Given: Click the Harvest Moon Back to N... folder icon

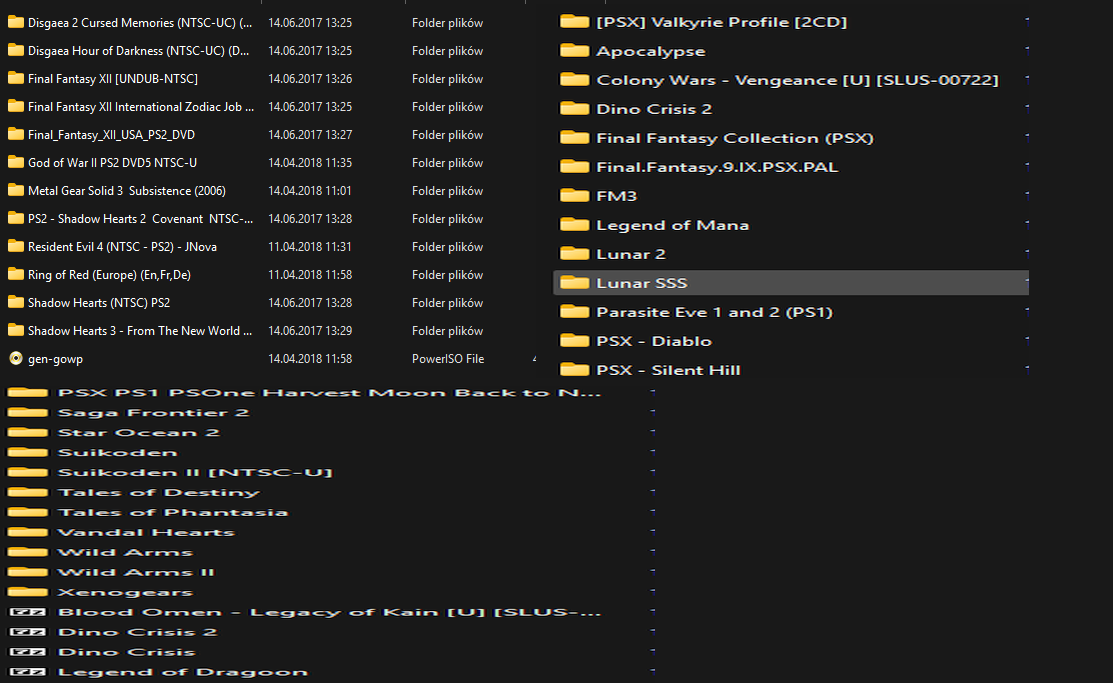Looking at the screenshot, I should 28,393.
